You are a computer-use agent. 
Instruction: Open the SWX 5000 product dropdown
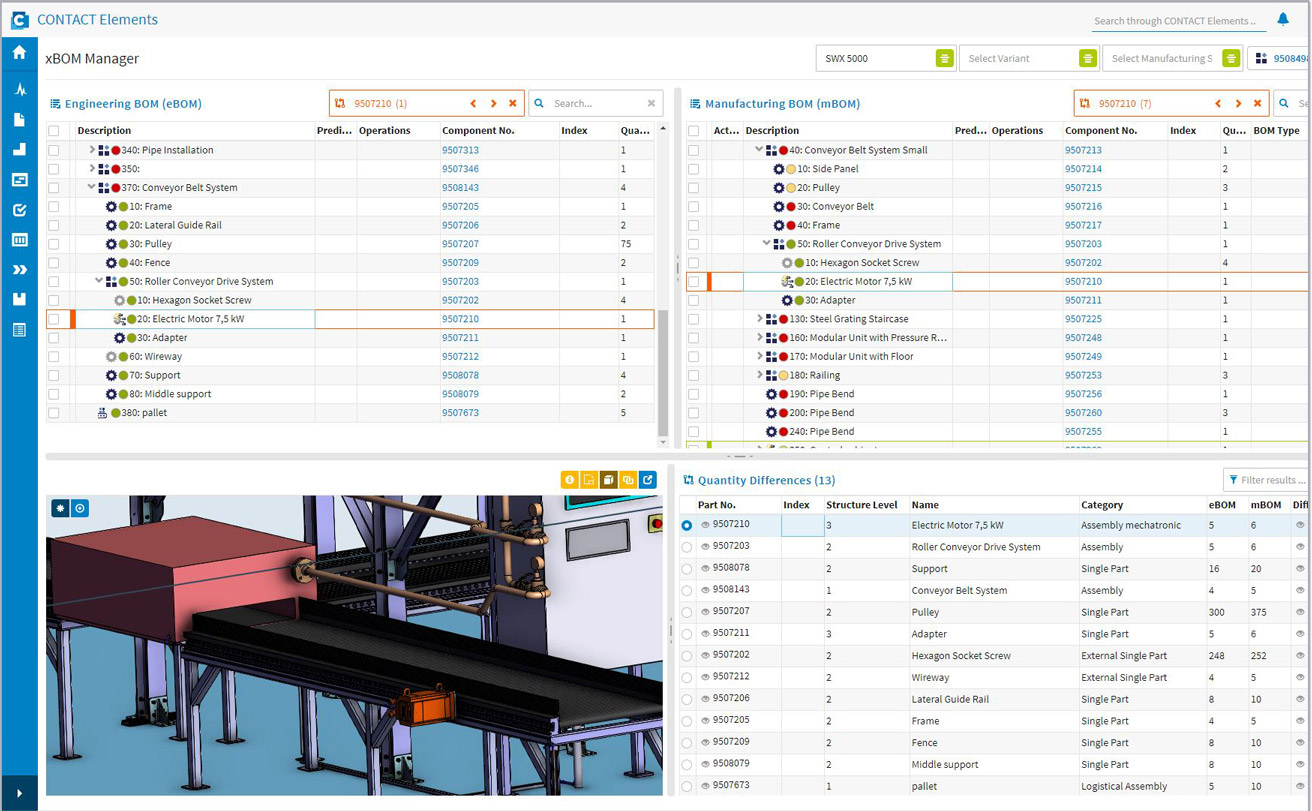pos(944,59)
